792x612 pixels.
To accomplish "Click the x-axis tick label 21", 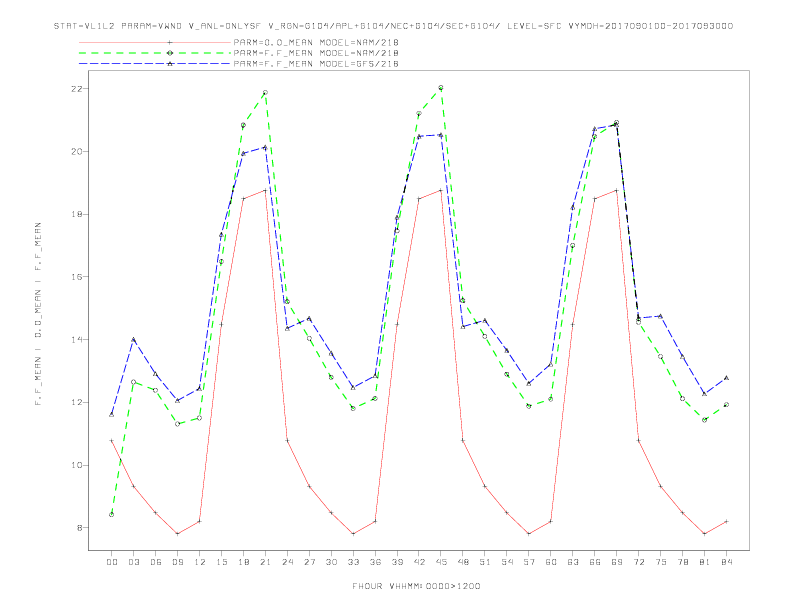I will pyautogui.click(x=265, y=562).
